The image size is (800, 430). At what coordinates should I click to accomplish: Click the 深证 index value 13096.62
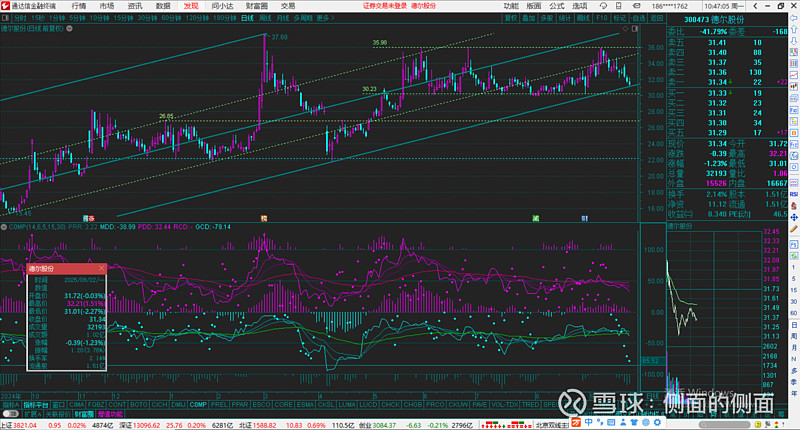pyautogui.click(x=147, y=425)
